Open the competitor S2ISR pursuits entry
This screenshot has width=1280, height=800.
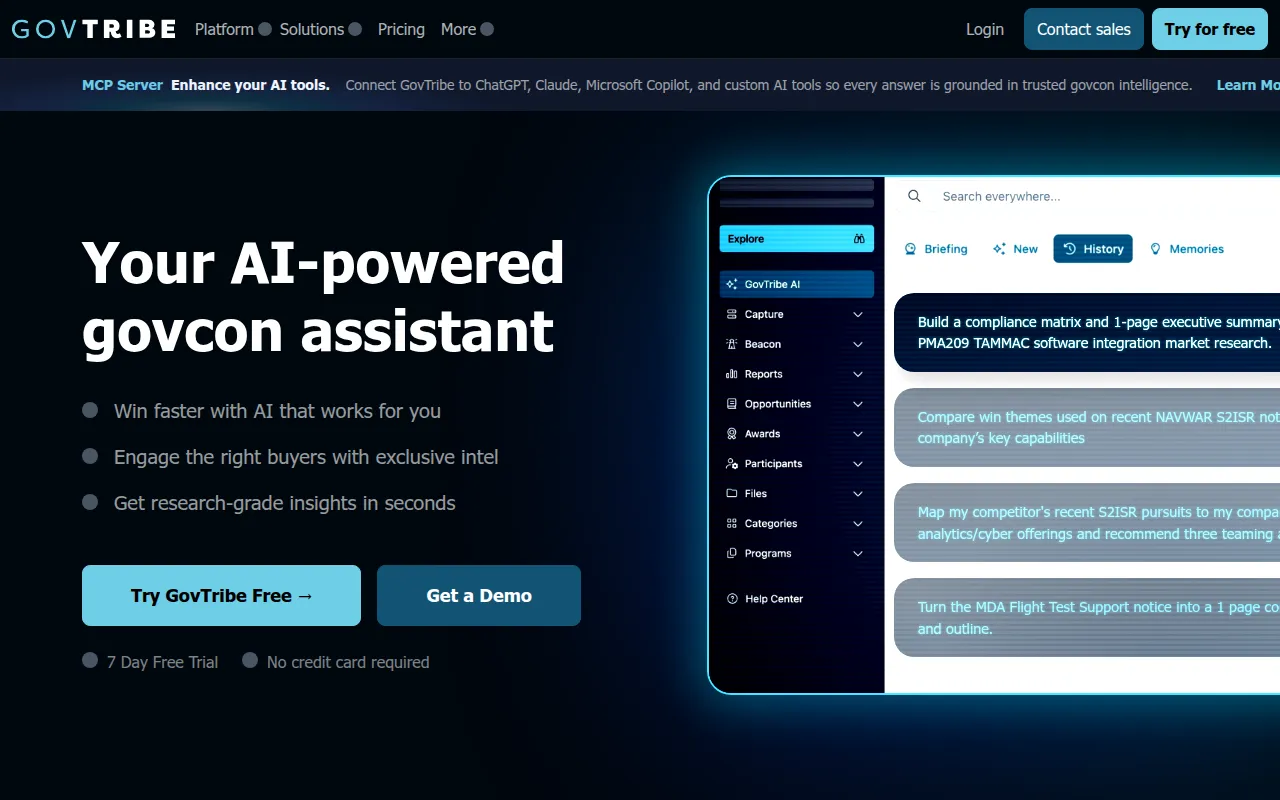[1087, 523]
